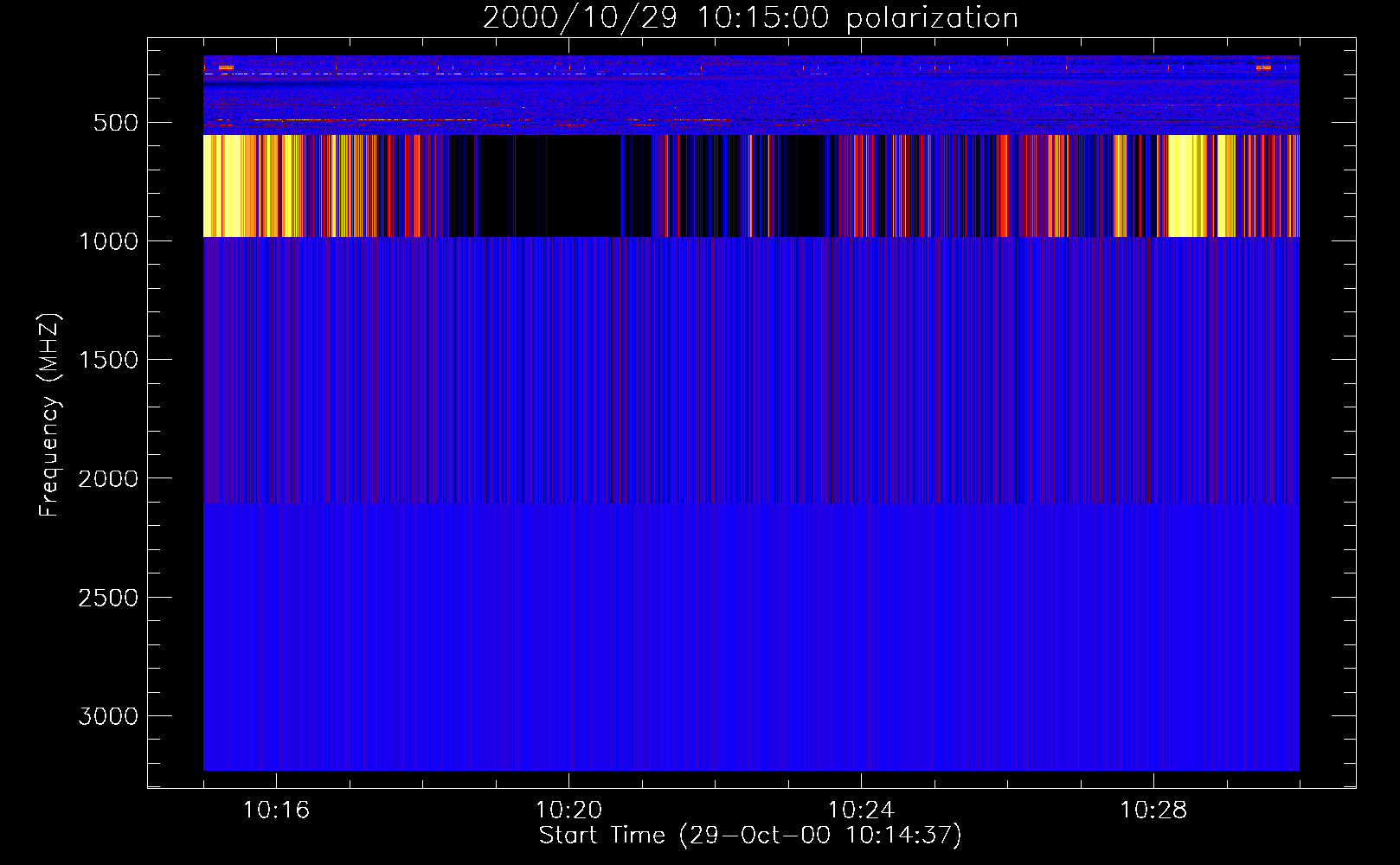Click the 10:16 time tick label
This screenshot has width=1400, height=865.
[x=276, y=811]
